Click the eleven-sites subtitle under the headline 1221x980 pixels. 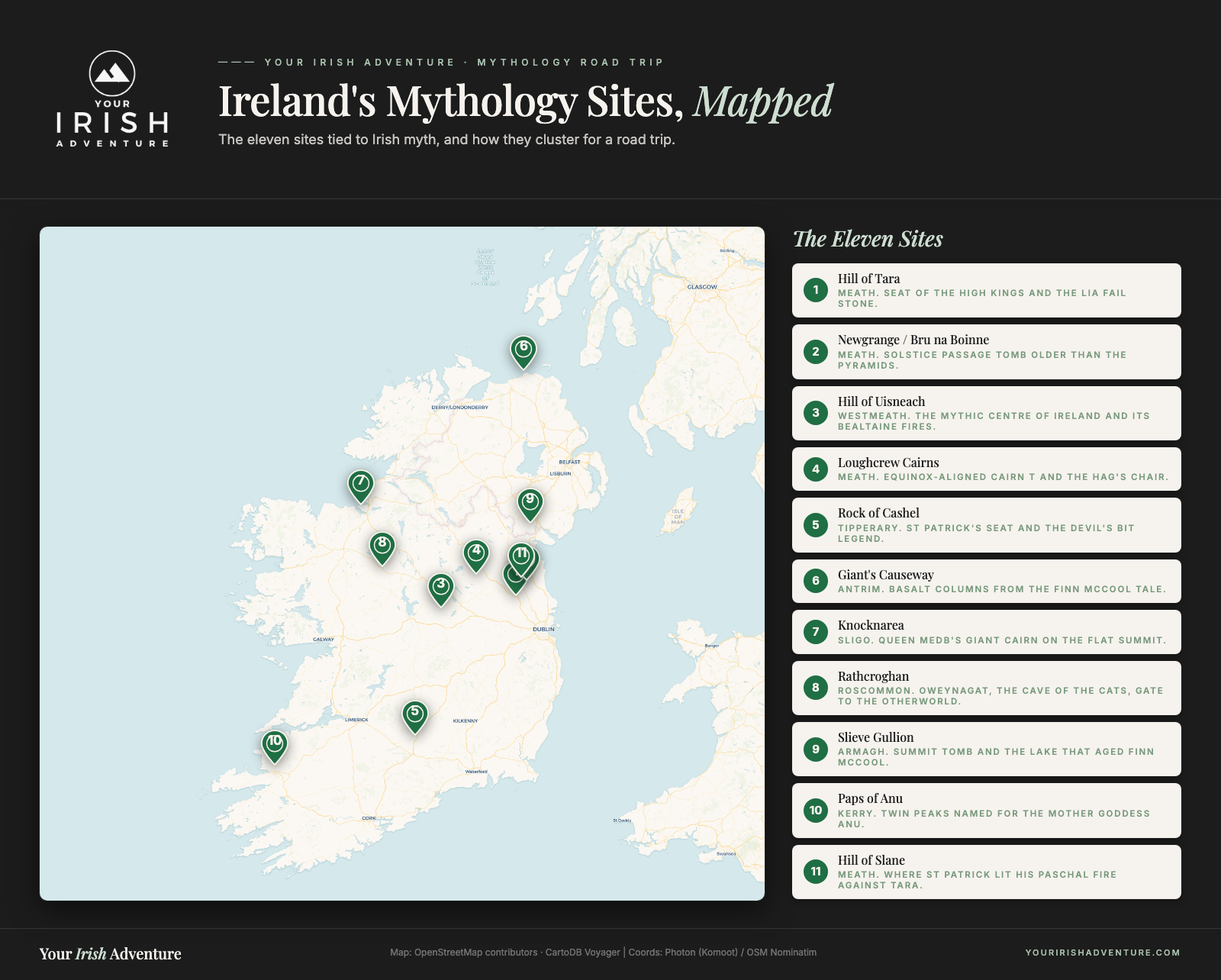click(x=446, y=140)
